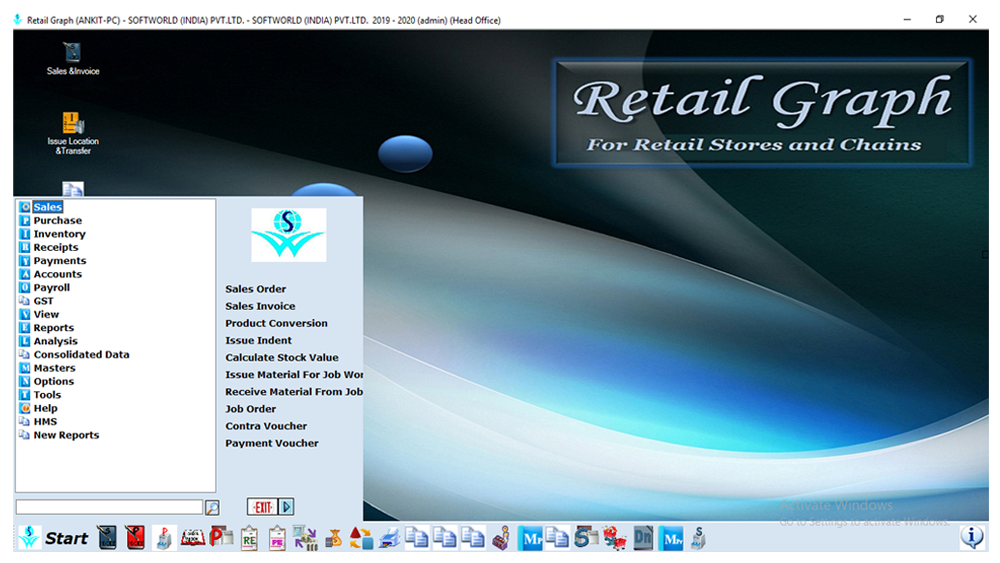Open the Consolidated Data menu entry
1000x563 pixels.
(81, 354)
